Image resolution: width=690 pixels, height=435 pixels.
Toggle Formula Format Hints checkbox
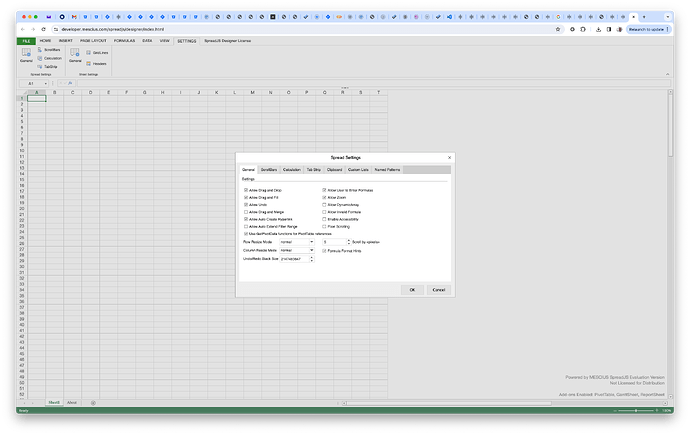pos(324,251)
